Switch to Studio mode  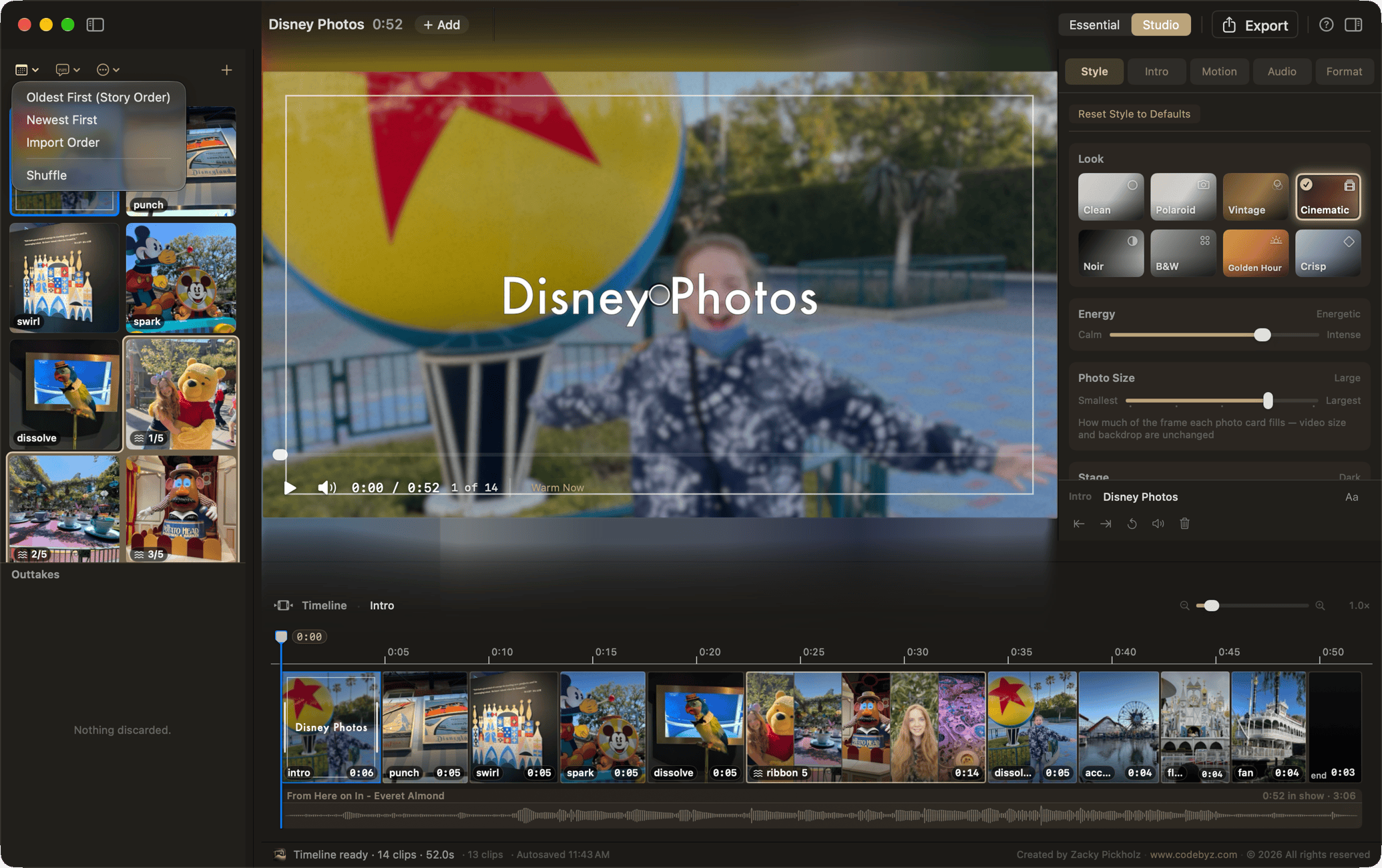(x=1160, y=25)
